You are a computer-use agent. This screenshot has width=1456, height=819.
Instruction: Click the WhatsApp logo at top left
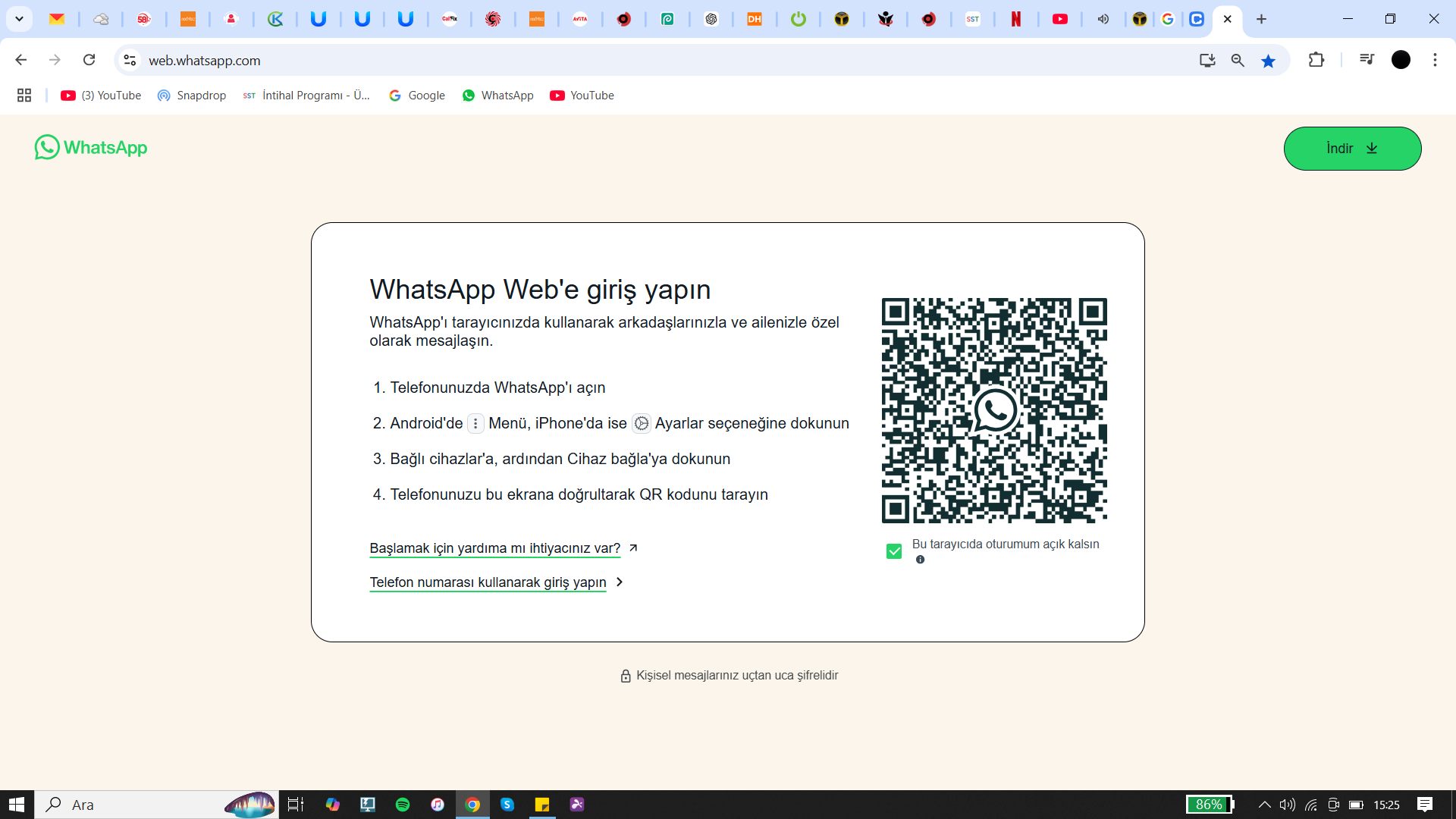(91, 147)
